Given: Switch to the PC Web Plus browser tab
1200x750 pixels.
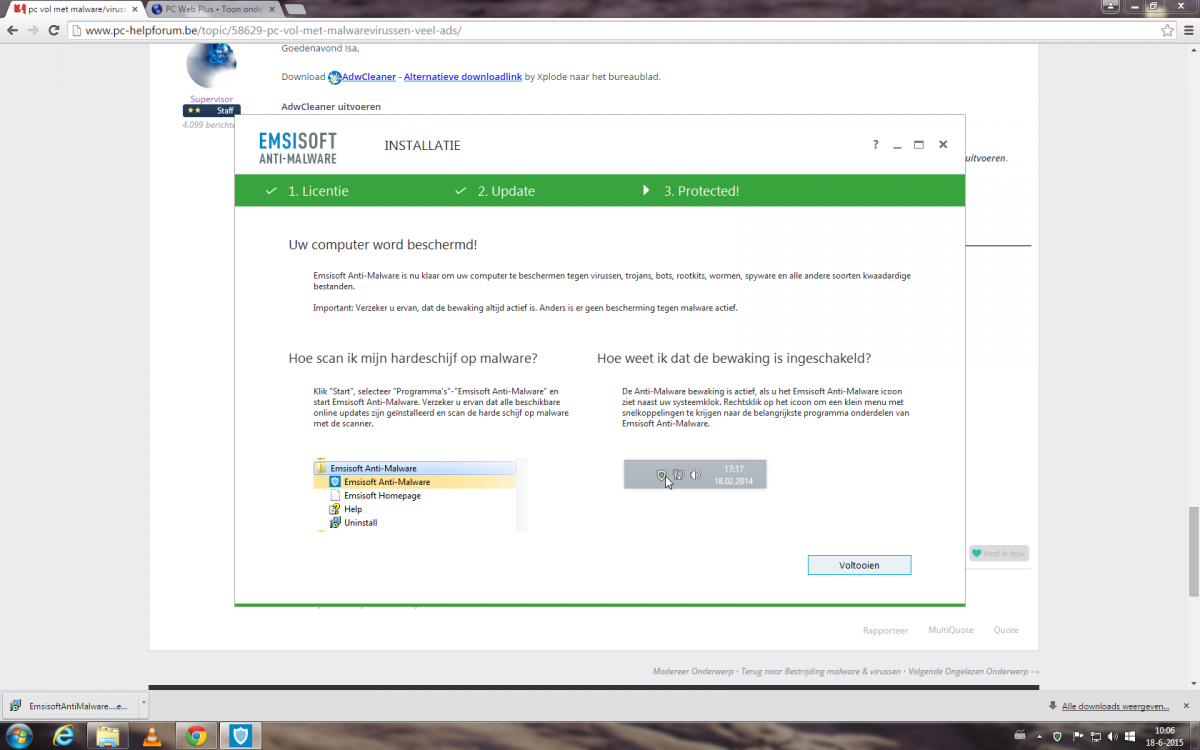Looking at the screenshot, I should (x=213, y=9).
